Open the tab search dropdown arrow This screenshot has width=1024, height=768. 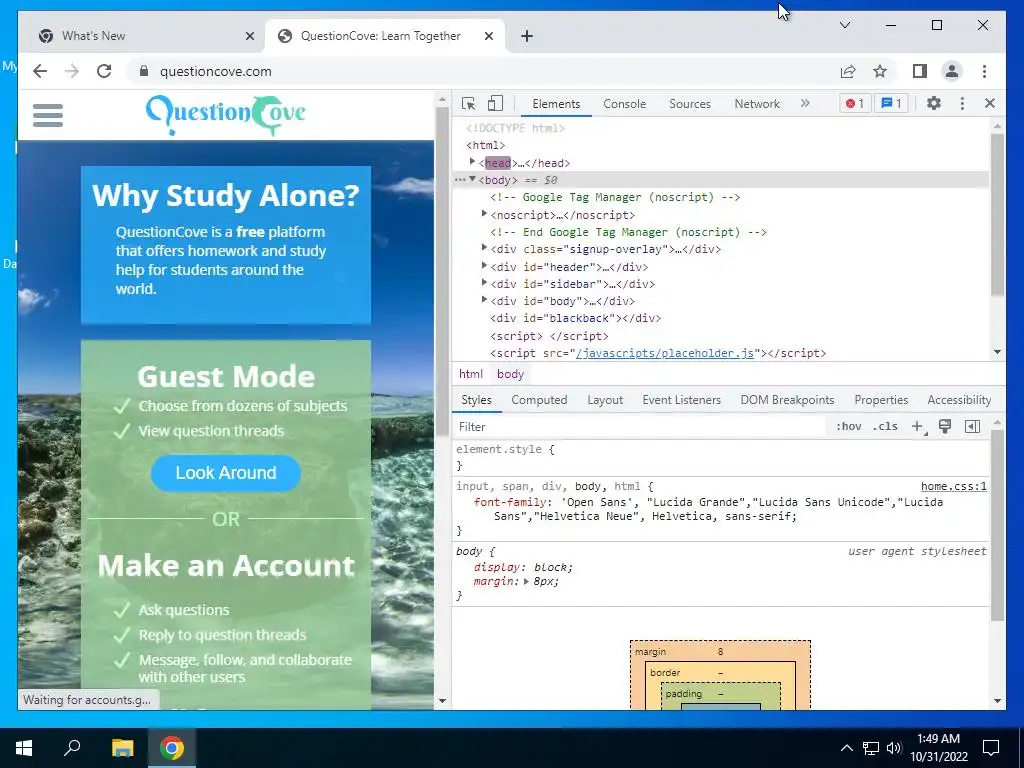coord(844,25)
